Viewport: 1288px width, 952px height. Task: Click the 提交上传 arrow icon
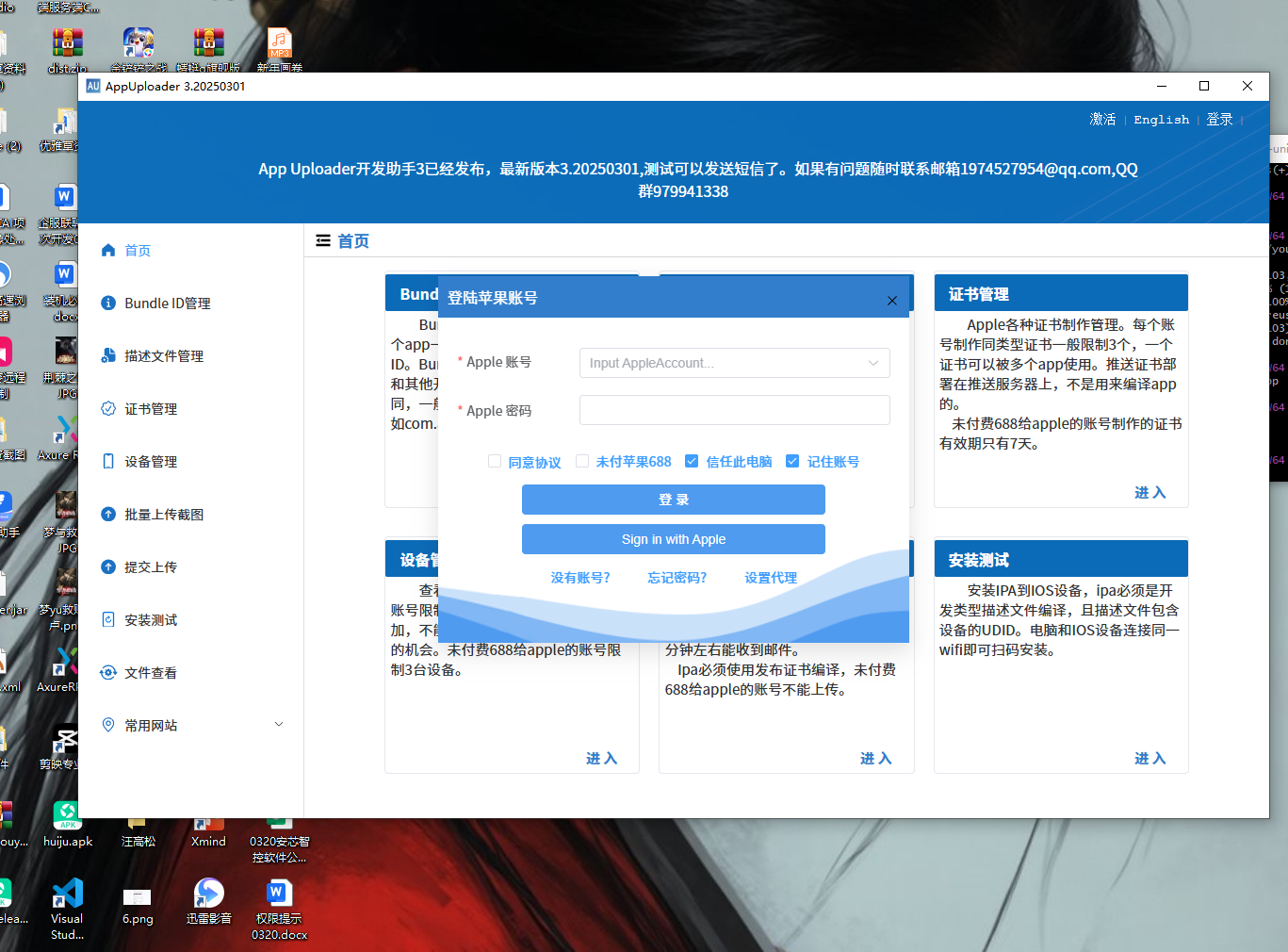tap(108, 567)
